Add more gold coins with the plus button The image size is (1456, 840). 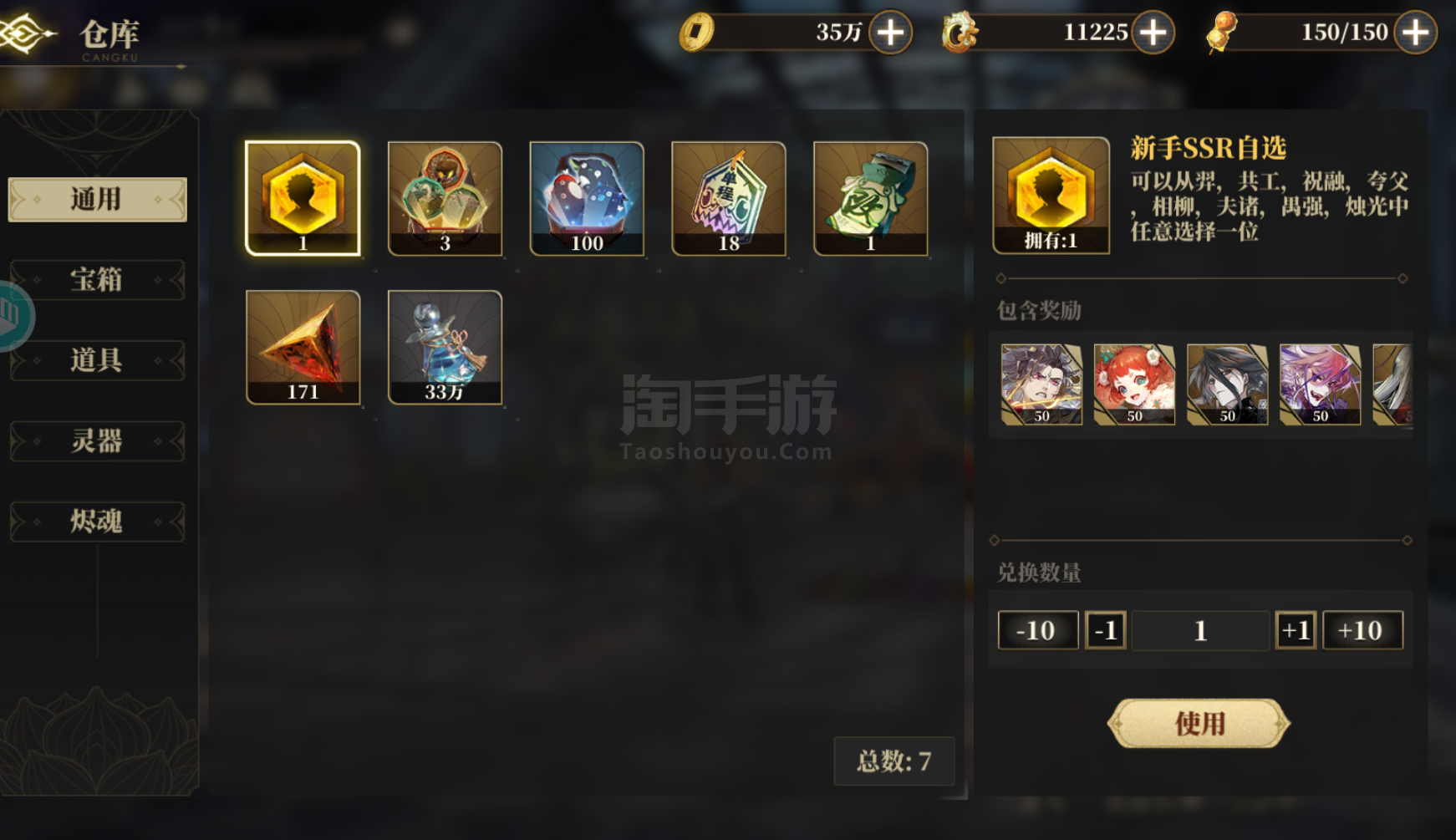[890, 33]
